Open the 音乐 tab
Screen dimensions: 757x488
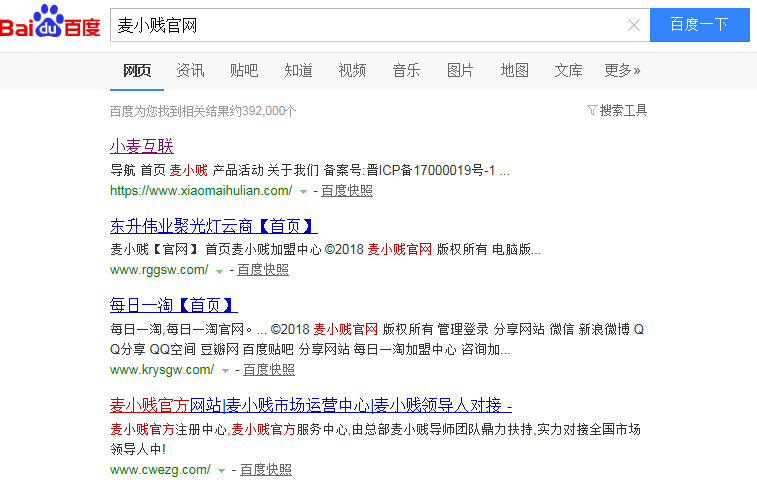[x=406, y=70]
